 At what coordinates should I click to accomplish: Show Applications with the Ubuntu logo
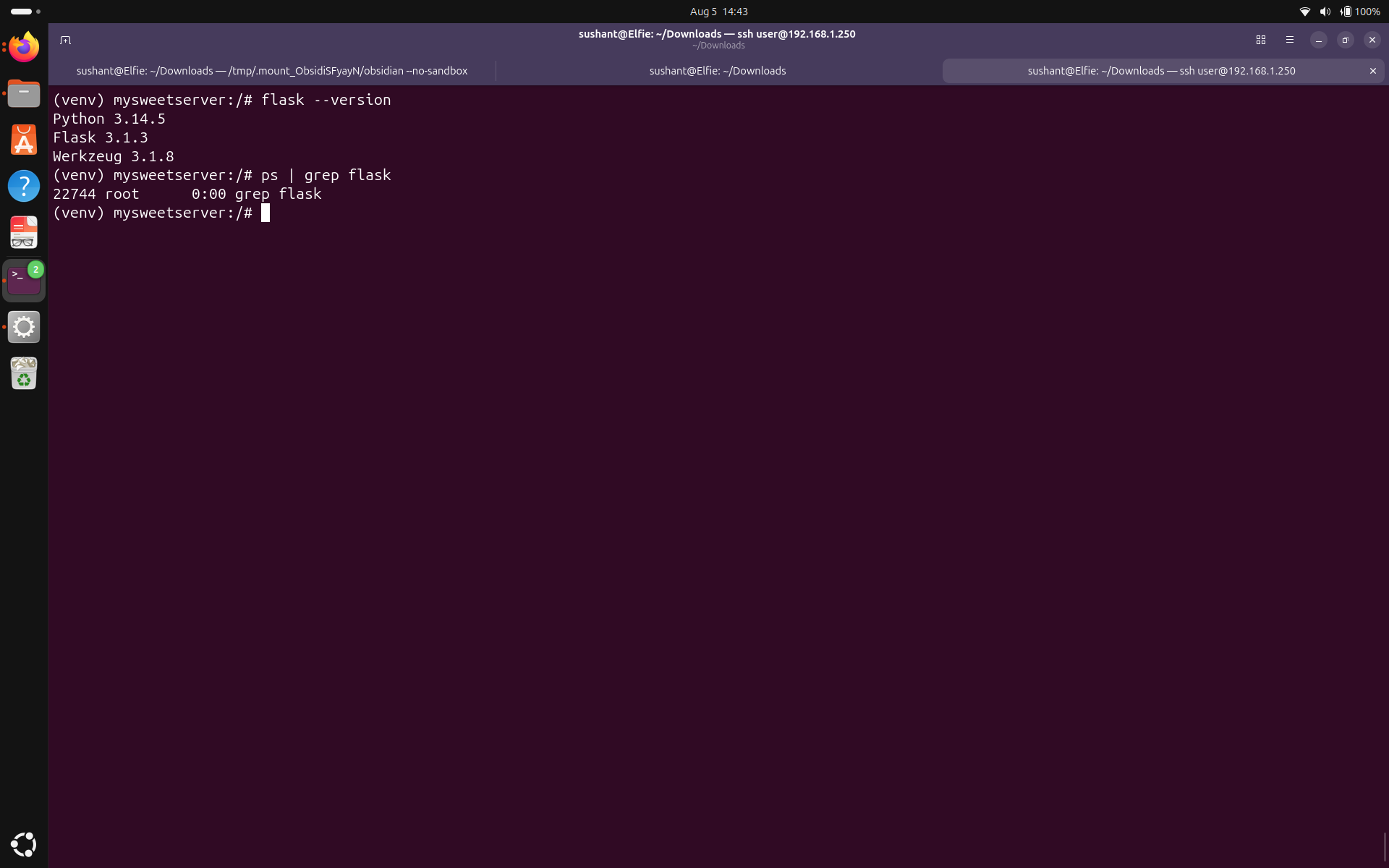tap(24, 844)
